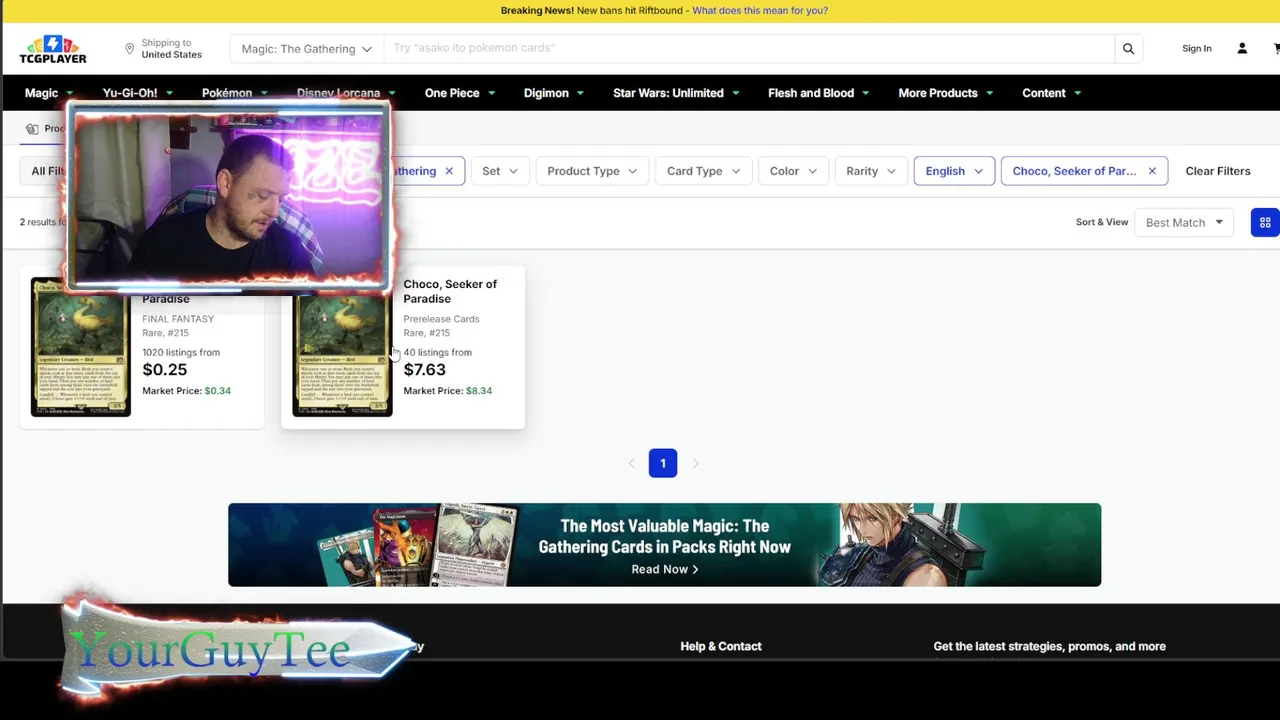Go to the previous page arrow
The width and height of the screenshot is (1280, 720).
(x=631, y=463)
